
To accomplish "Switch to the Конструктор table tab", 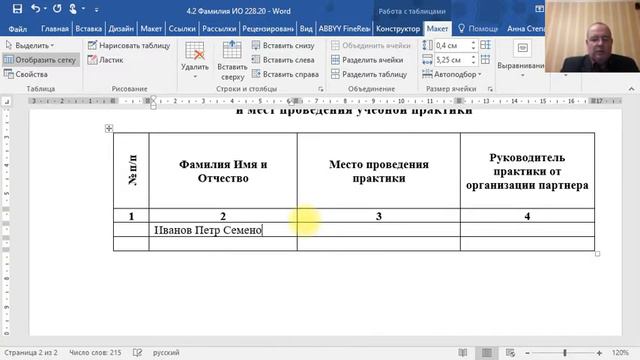I will [x=398, y=29].
